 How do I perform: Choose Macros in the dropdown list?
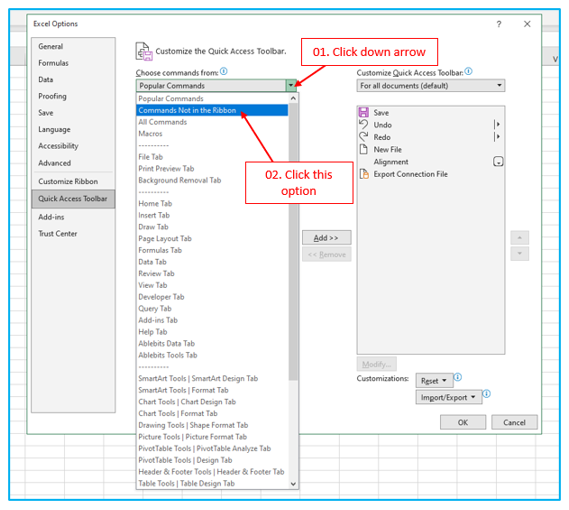[x=212, y=134]
